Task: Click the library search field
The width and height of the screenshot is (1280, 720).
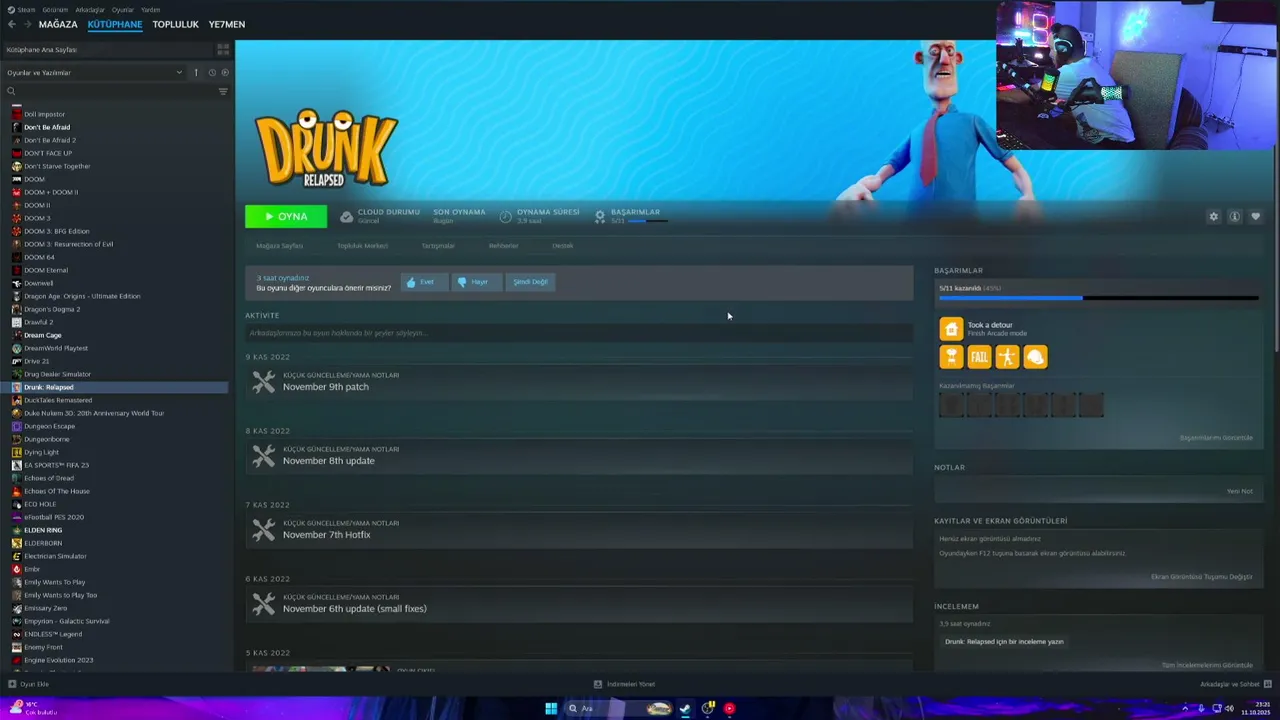Action: click(110, 91)
